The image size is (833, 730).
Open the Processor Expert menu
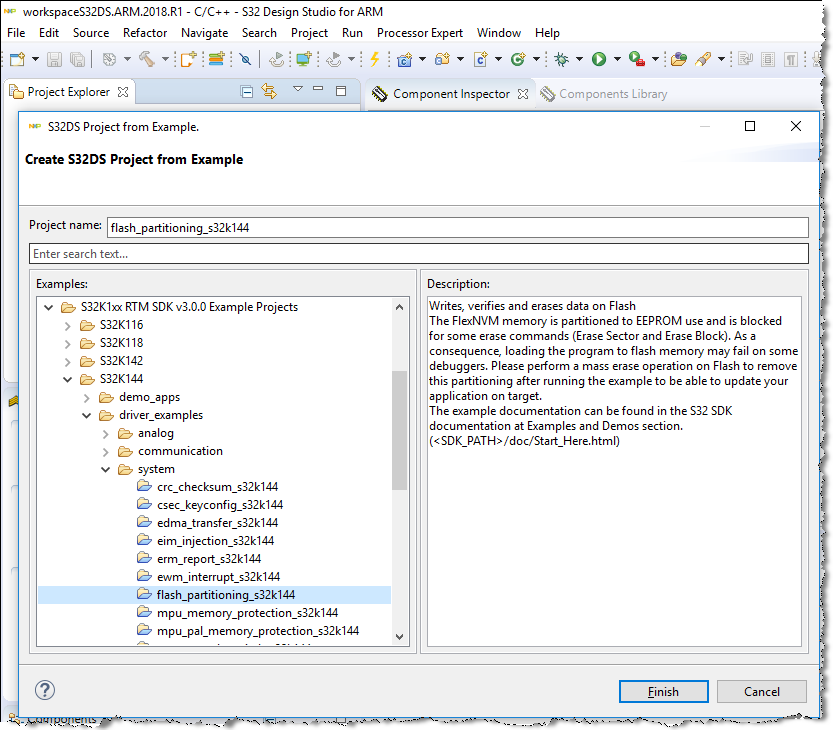point(420,33)
